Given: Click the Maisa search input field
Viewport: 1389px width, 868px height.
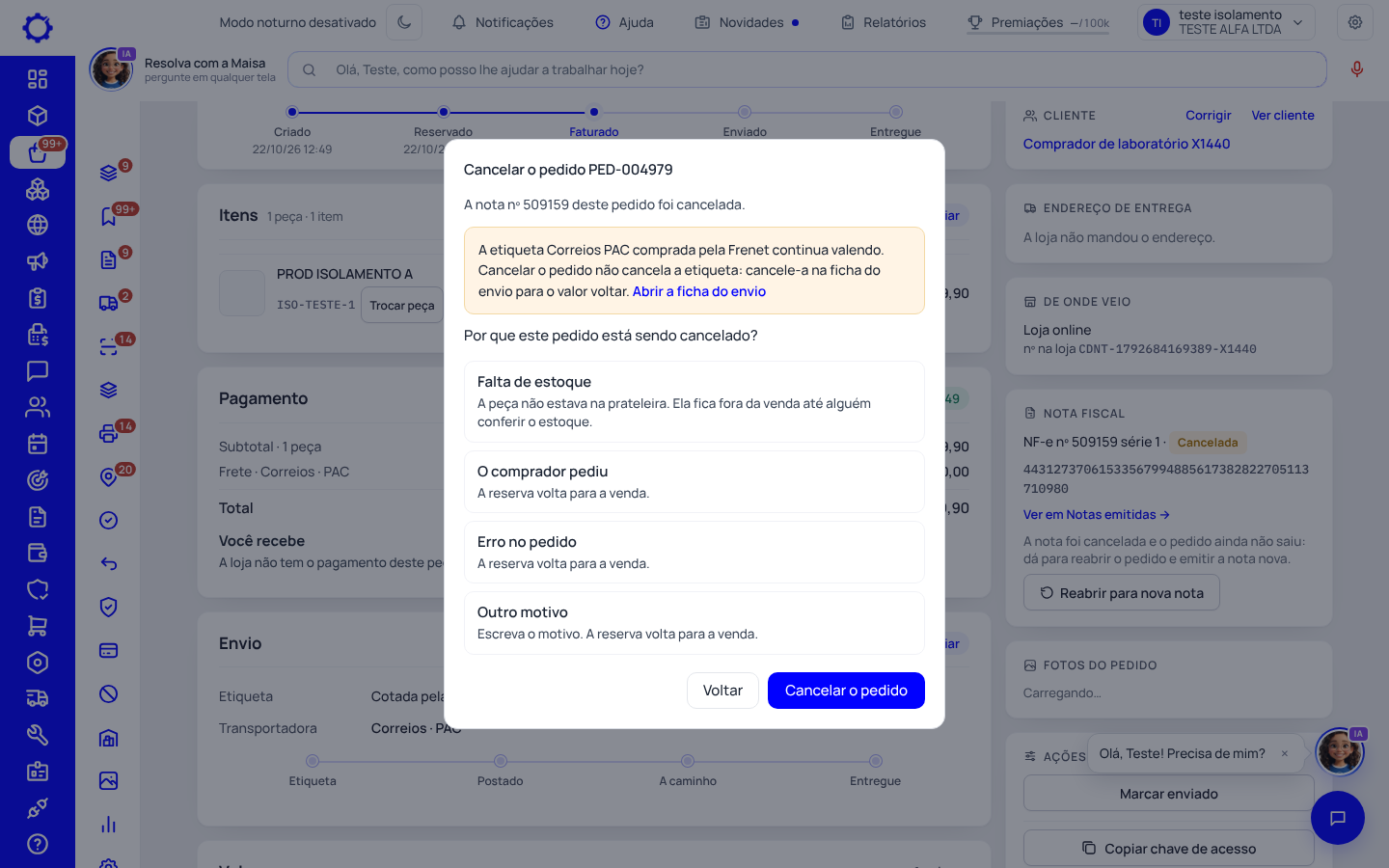Looking at the screenshot, I should (x=807, y=69).
